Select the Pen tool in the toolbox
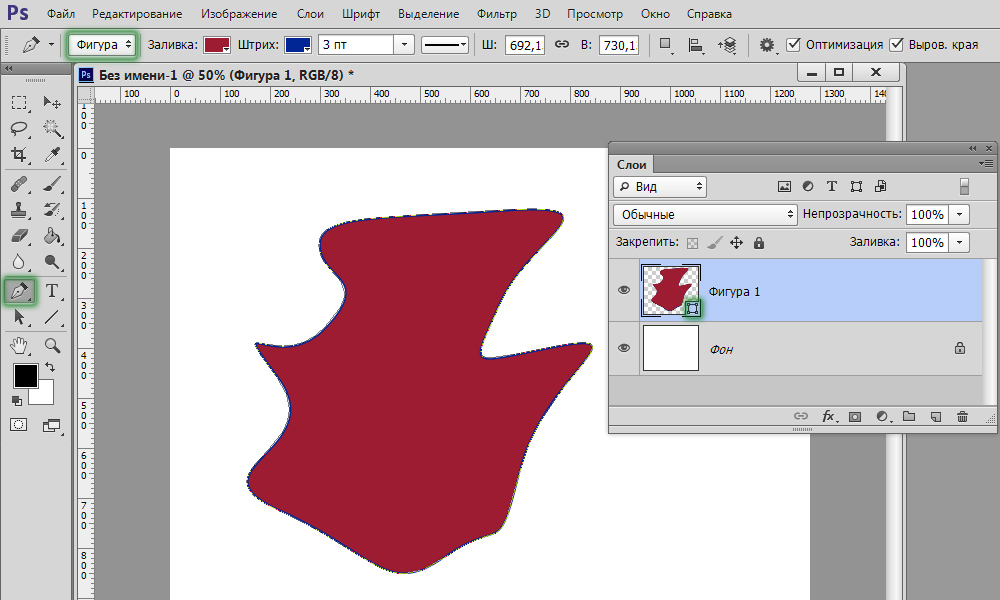Screen dimensions: 1000x600 coord(19,291)
